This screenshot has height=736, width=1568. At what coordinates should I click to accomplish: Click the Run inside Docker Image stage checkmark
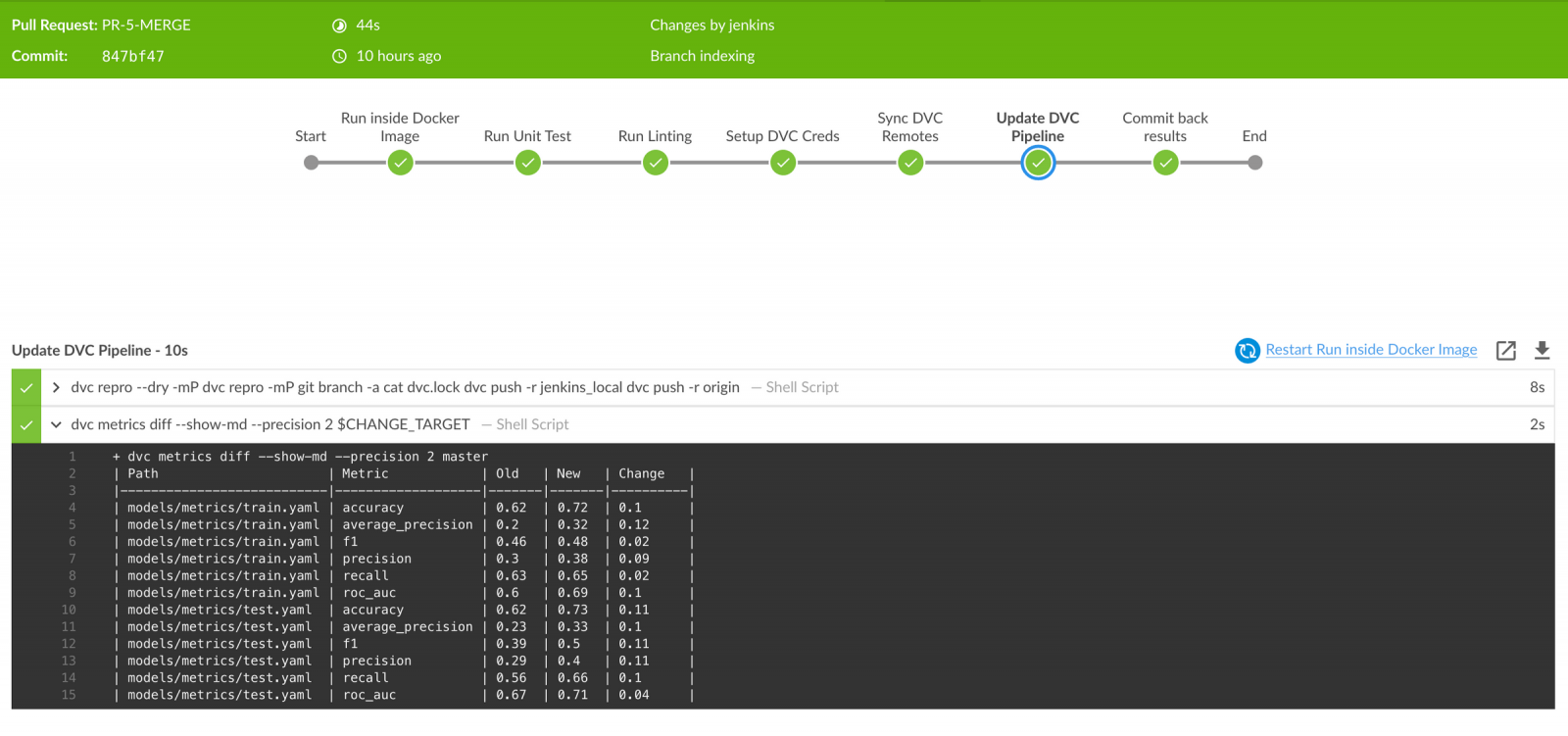coord(400,163)
